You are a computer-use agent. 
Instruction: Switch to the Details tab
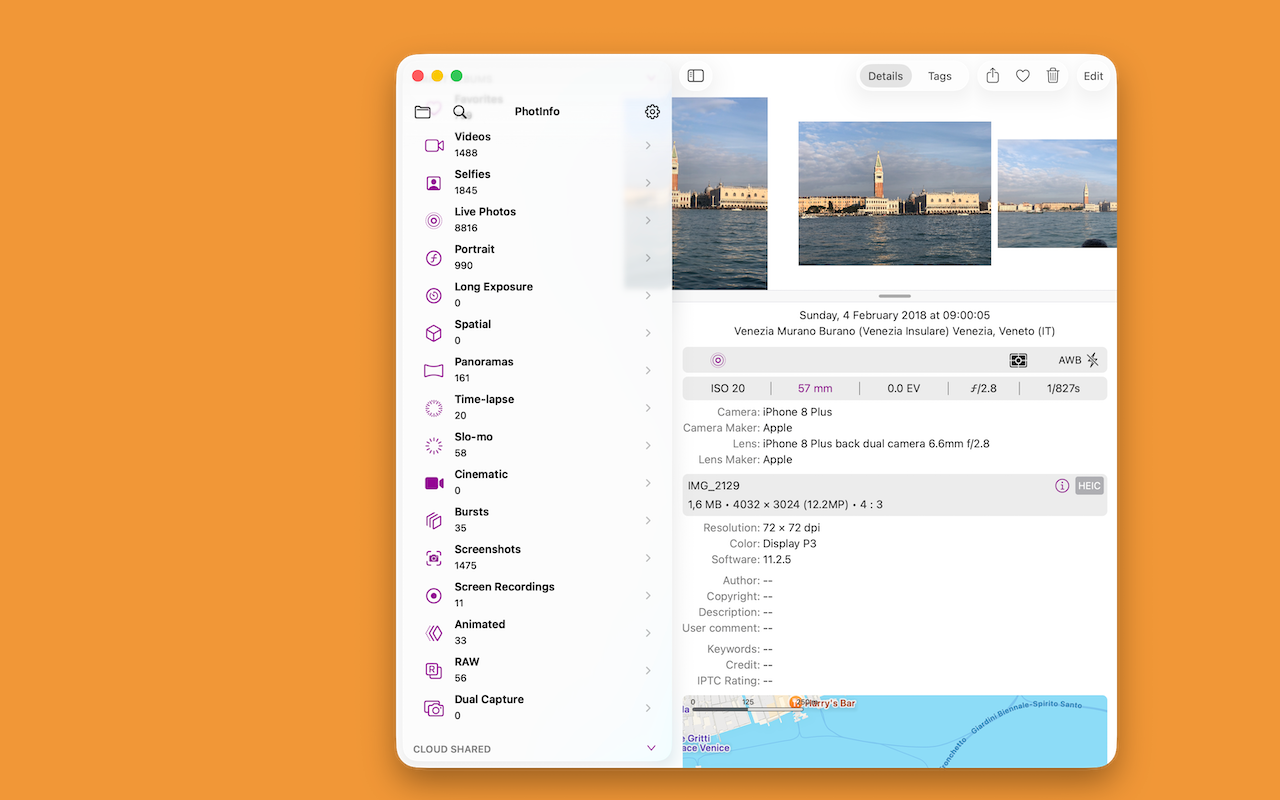[x=885, y=76]
